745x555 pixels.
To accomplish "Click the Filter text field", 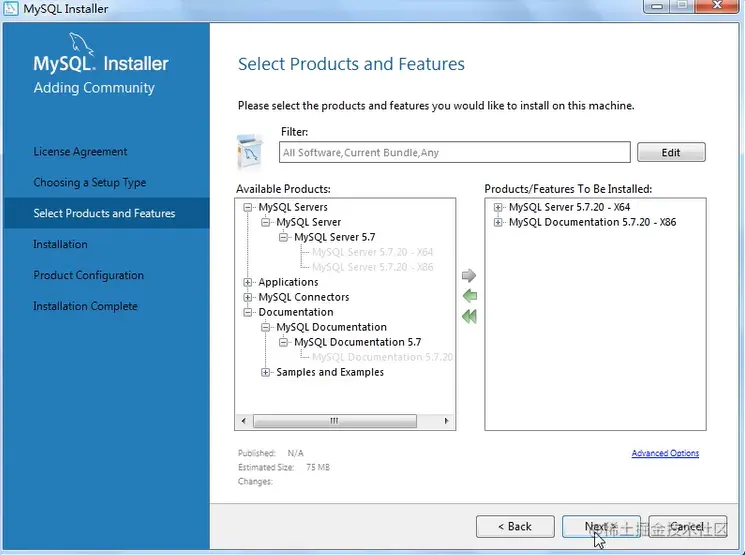I will tap(455, 153).
